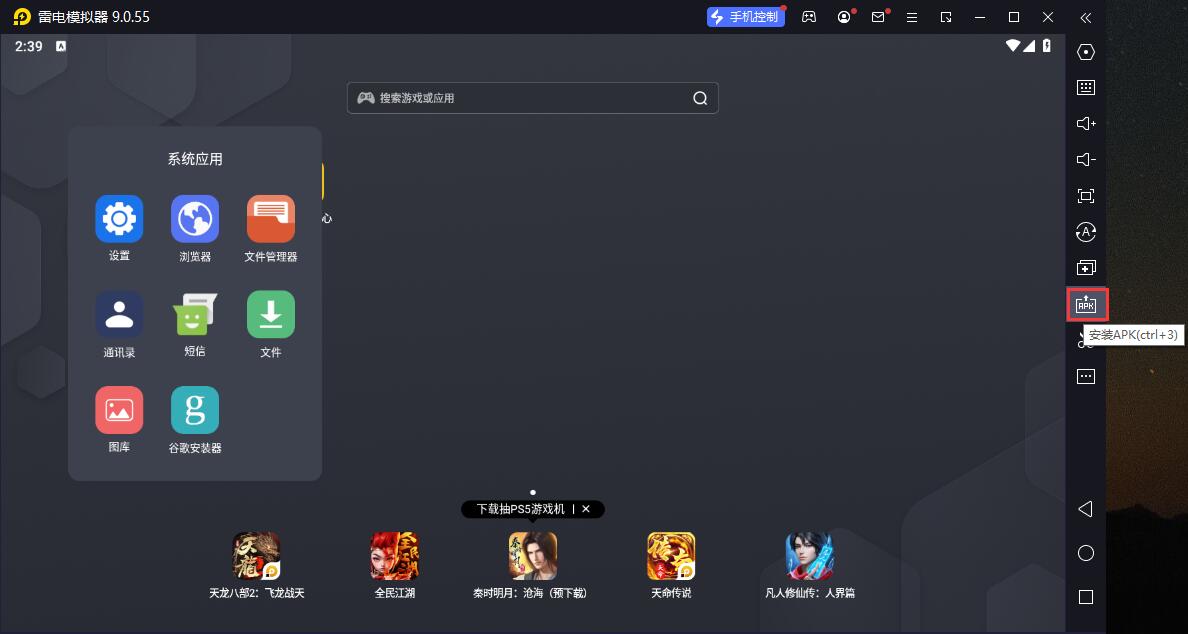
Task: Open the multi-instance manager
Action: point(1086,267)
